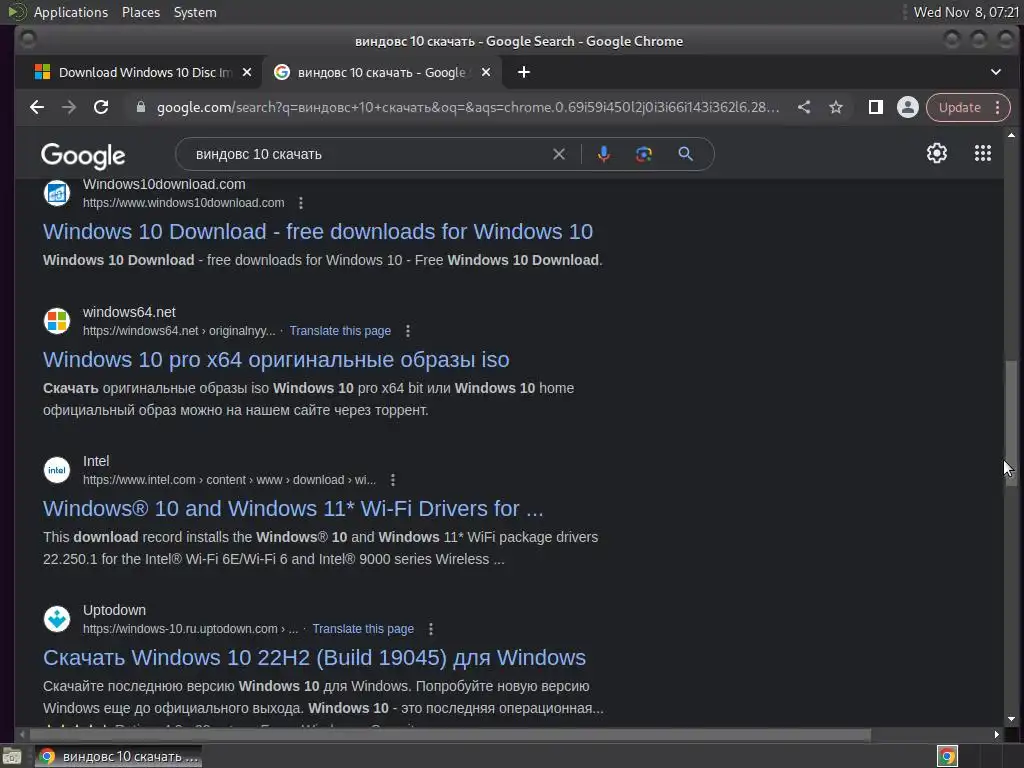Clear the search box with the X icon
This screenshot has width=1024, height=768.
[559, 154]
